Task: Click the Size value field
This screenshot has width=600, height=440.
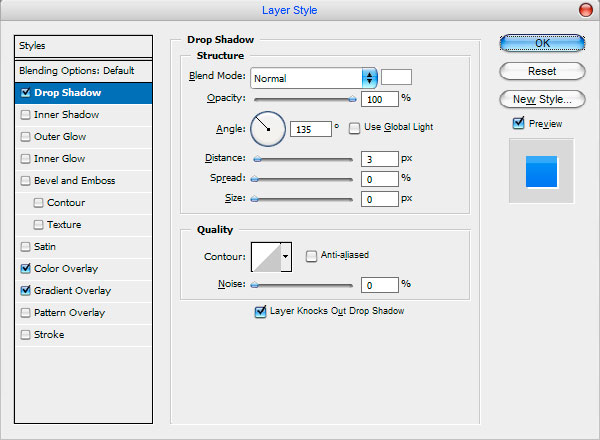Action: [x=380, y=199]
